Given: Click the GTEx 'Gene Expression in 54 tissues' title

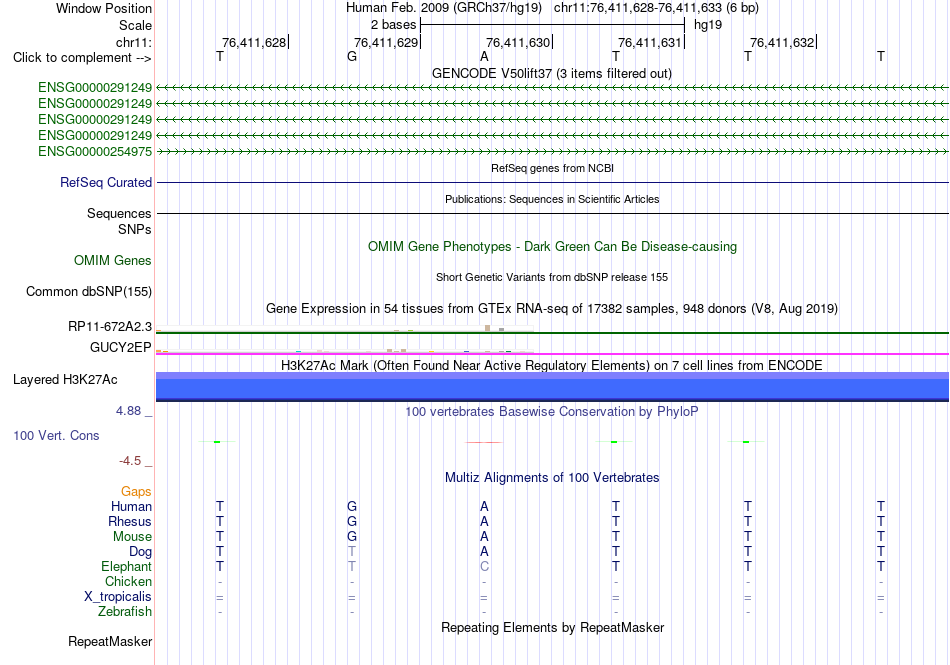Looking at the screenshot, I should click(x=552, y=308).
